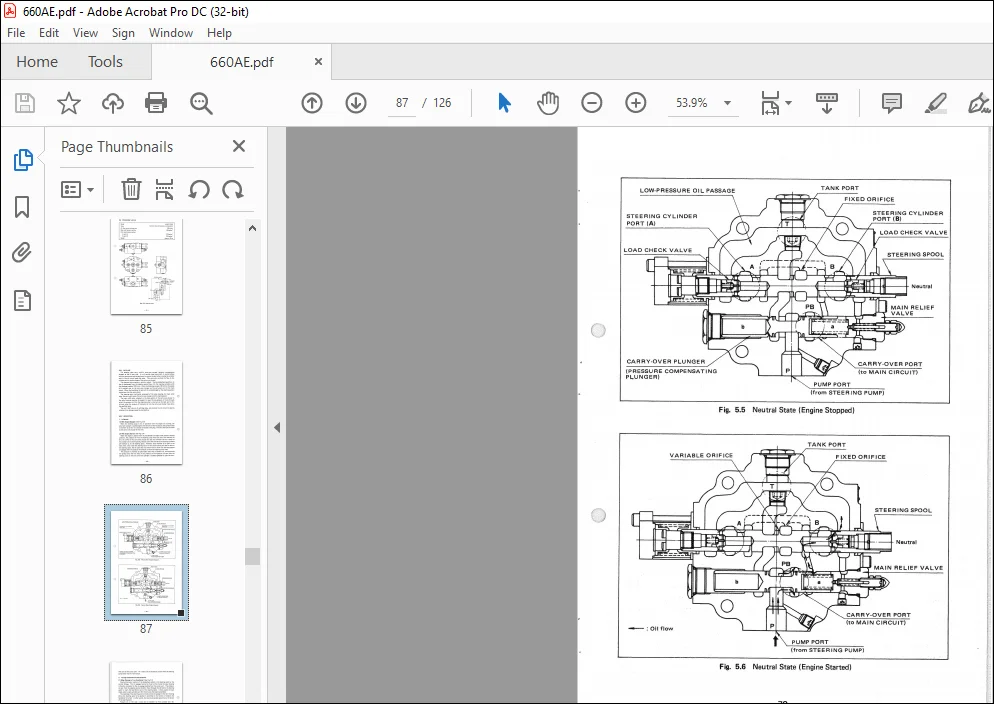Add a comment with speech bubble icon
Image resolution: width=994 pixels, height=704 pixels.
[x=892, y=103]
